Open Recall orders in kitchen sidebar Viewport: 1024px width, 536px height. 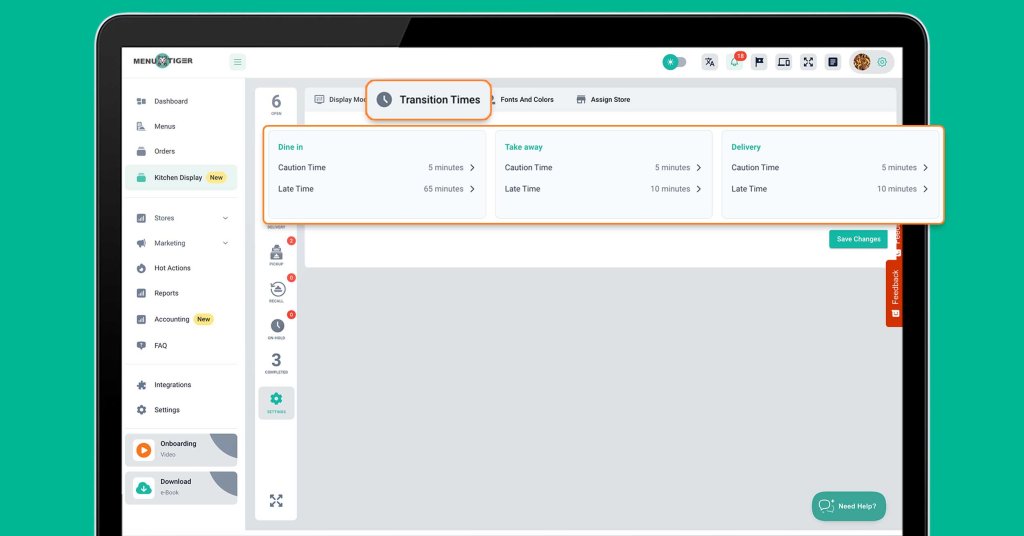(277, 290)
